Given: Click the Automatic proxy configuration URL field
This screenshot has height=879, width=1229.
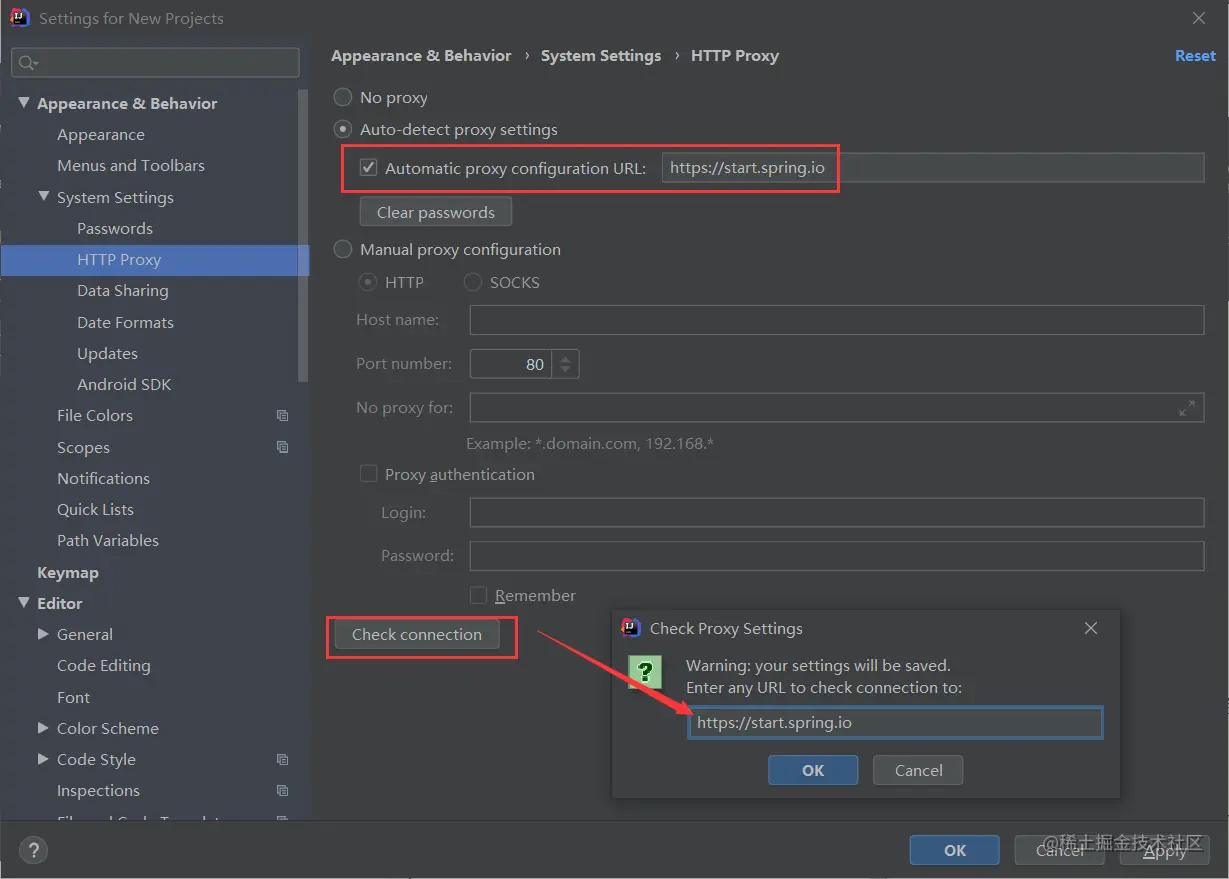Looking at the screenshot, I should (933, 168).
